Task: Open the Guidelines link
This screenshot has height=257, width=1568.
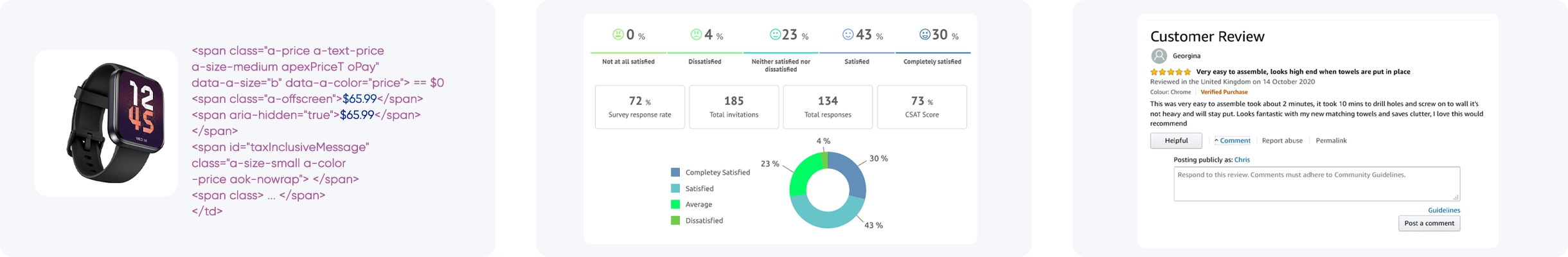Action: pos(1443,210)
